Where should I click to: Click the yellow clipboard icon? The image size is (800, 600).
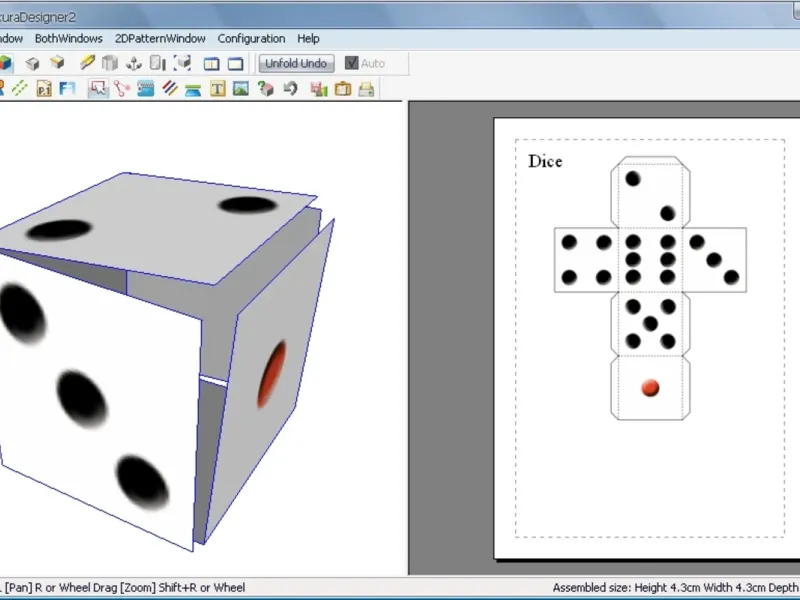[x=343, y=89]
